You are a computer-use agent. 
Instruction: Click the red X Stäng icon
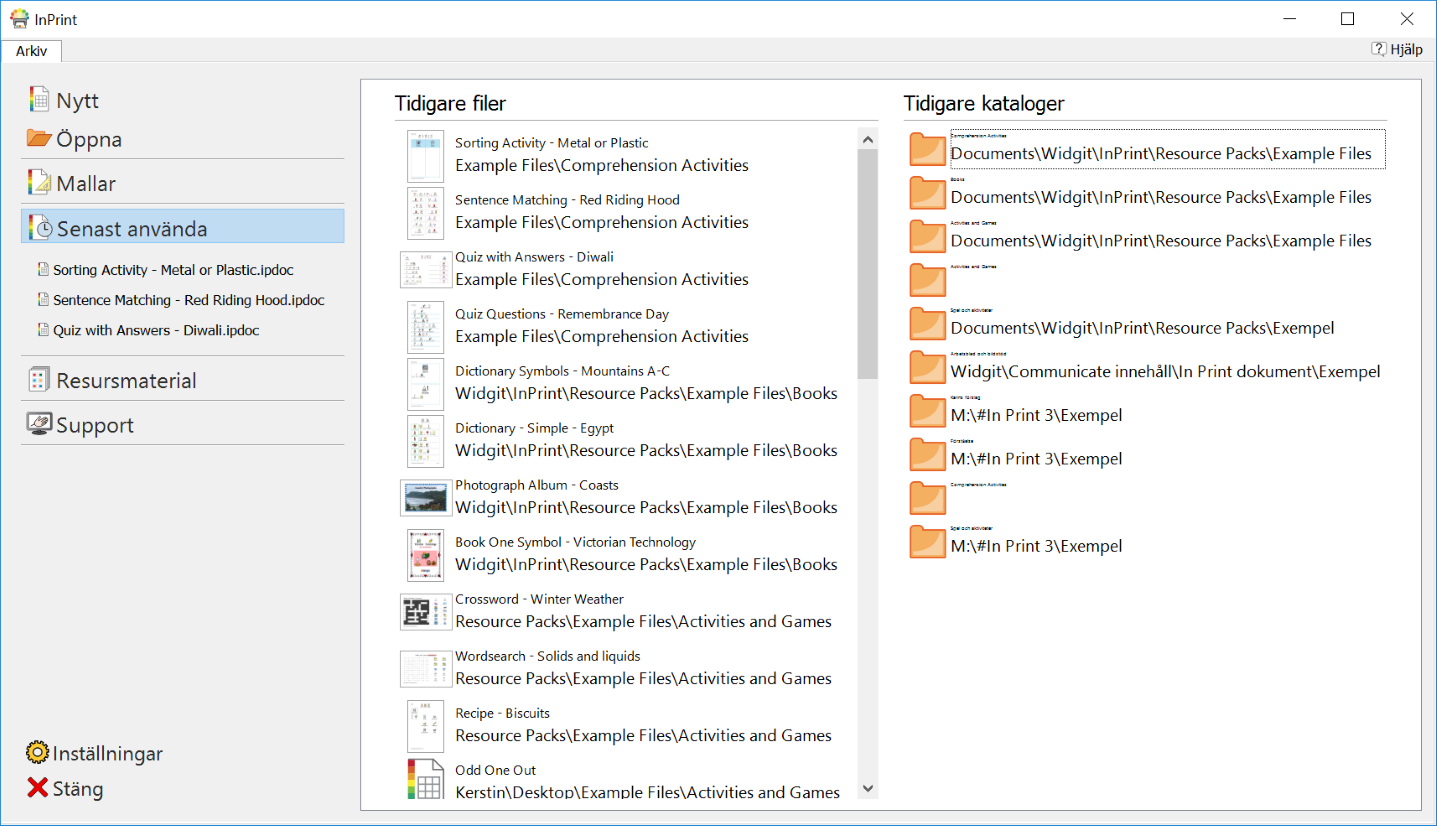pos(38,788)
